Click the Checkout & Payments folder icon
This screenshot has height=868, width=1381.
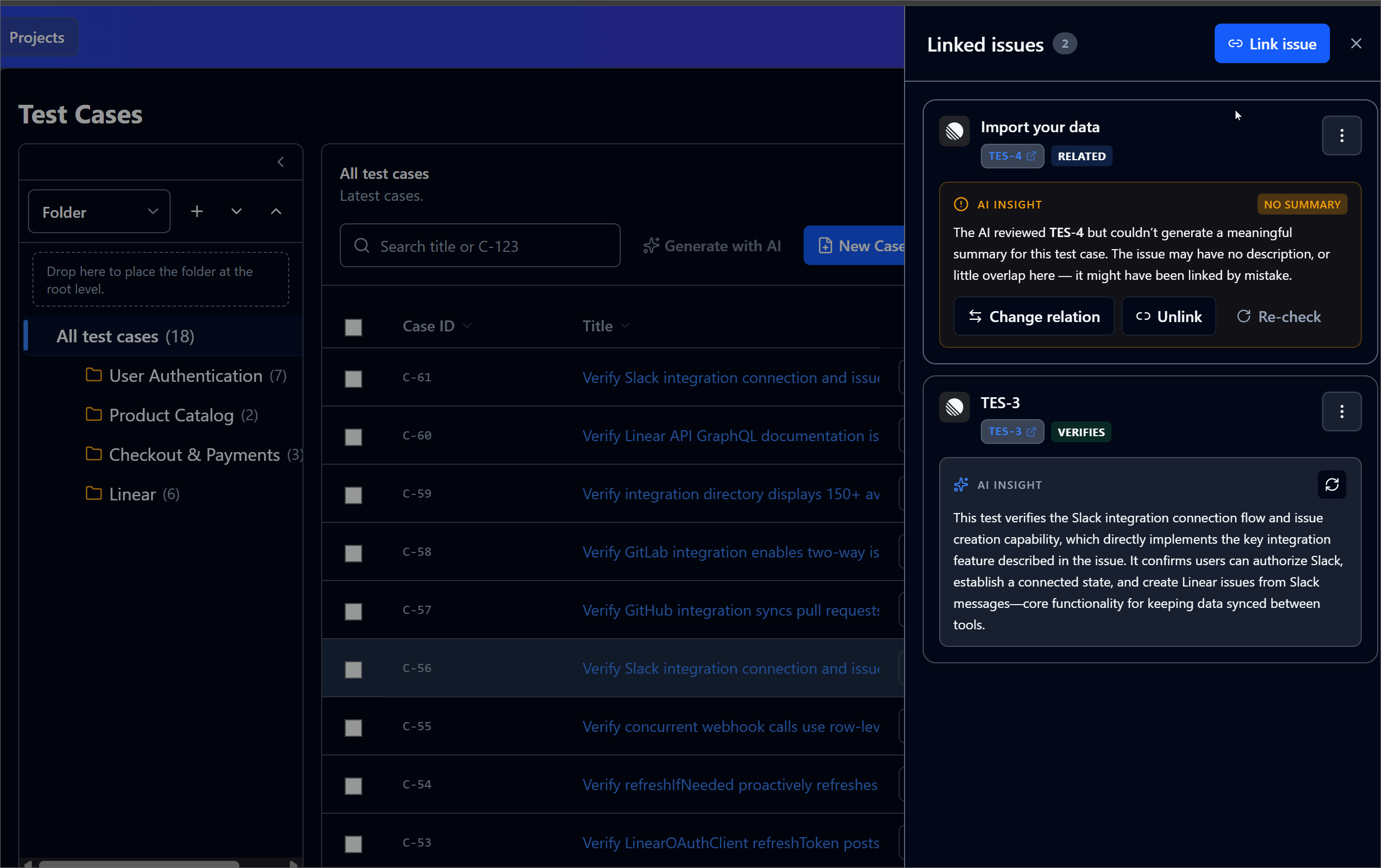click(x=93, y=454)
